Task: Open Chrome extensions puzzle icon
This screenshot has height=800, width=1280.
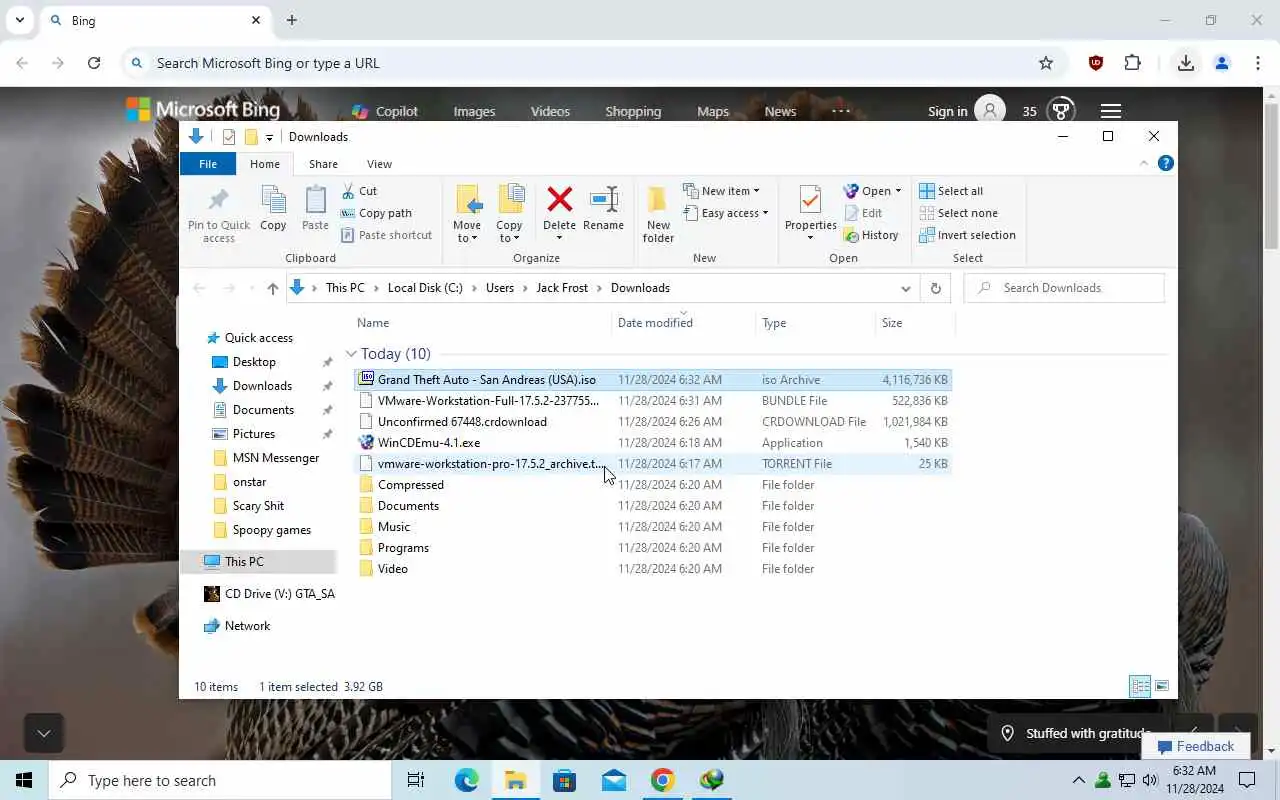Action: point(1132,63)
